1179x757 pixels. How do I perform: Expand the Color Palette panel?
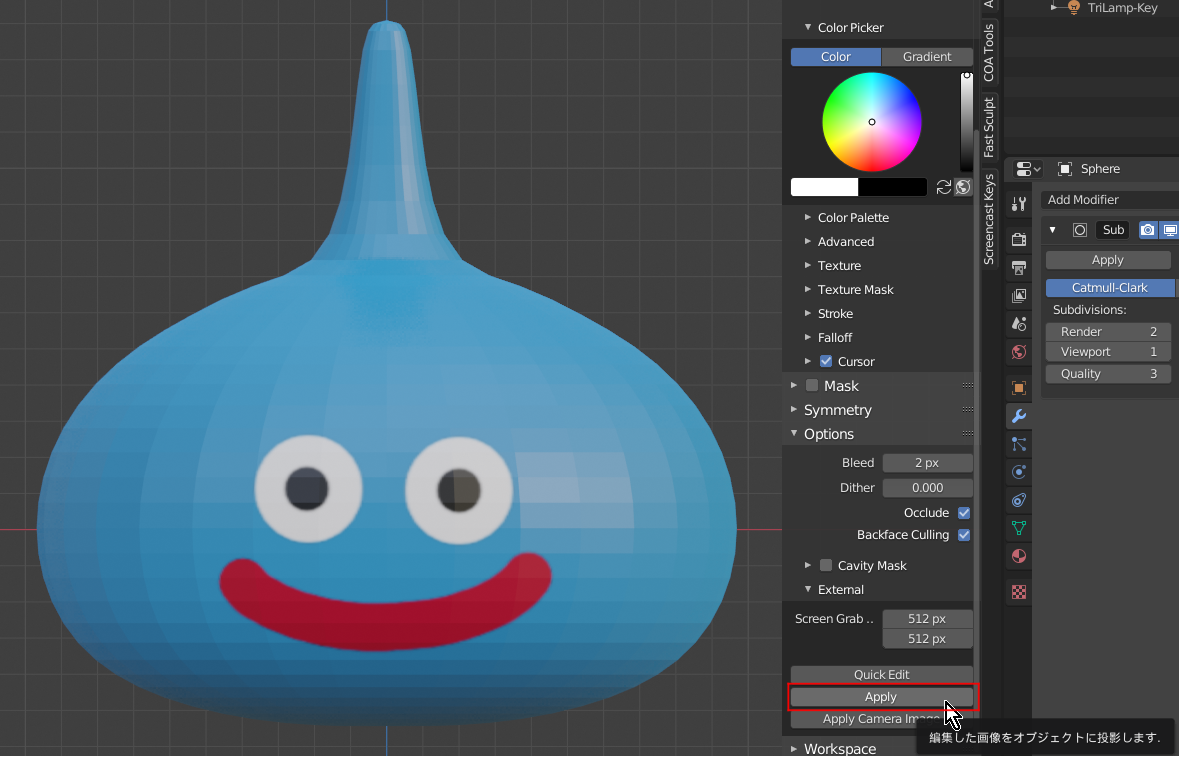coord(808,217)
